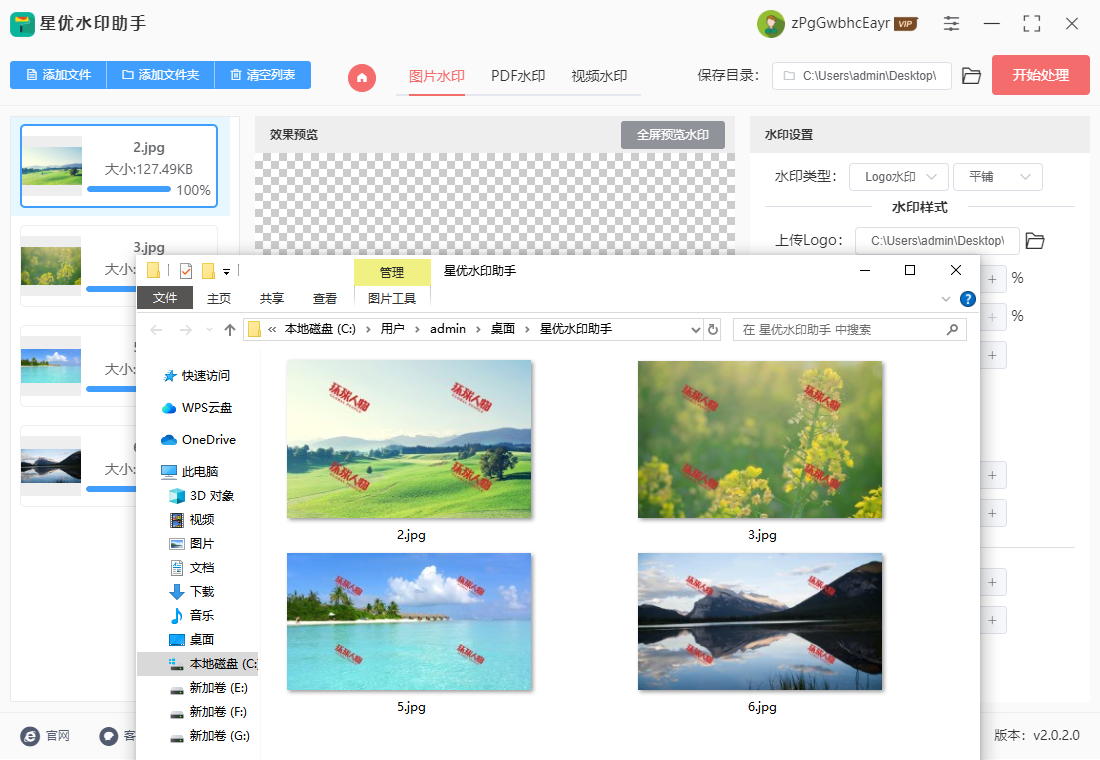The height and width of the screenshot is (760, 1100).
Task: Click the 添加文件夹 button
Action: click(x=161, y=75)
